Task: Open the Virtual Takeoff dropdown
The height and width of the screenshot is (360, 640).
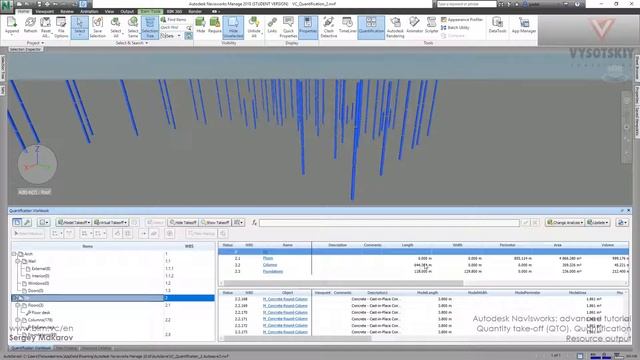Action: pyautogui.click(x=110, y=222)
